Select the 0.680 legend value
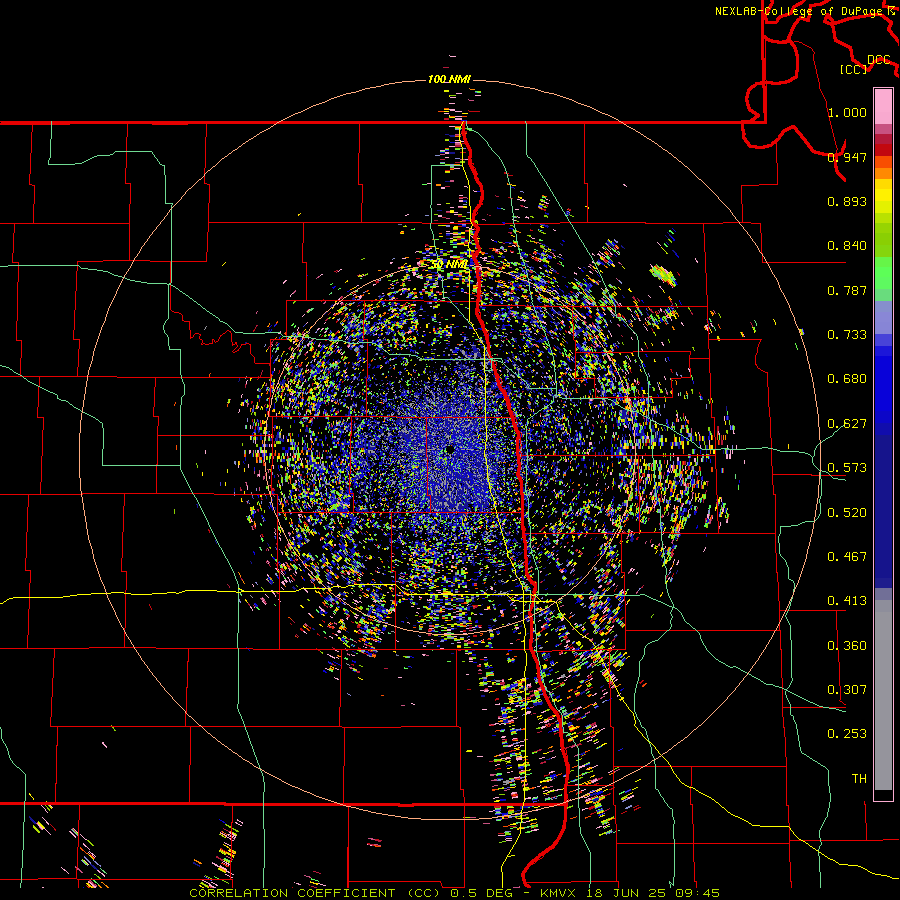 (847, 379)
